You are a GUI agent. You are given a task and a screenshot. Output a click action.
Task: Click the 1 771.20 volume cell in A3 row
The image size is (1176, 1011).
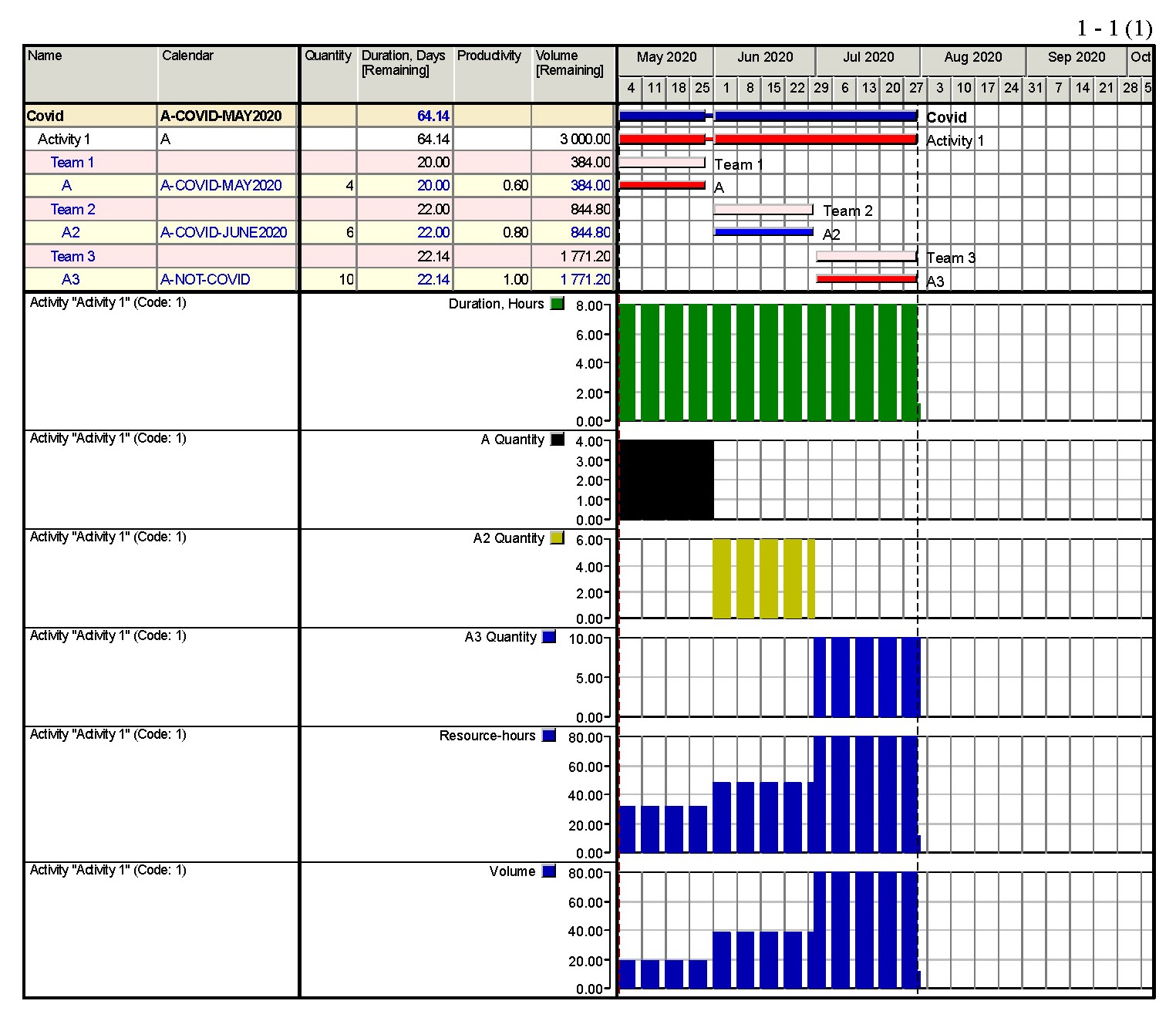[x=572, y=280]
